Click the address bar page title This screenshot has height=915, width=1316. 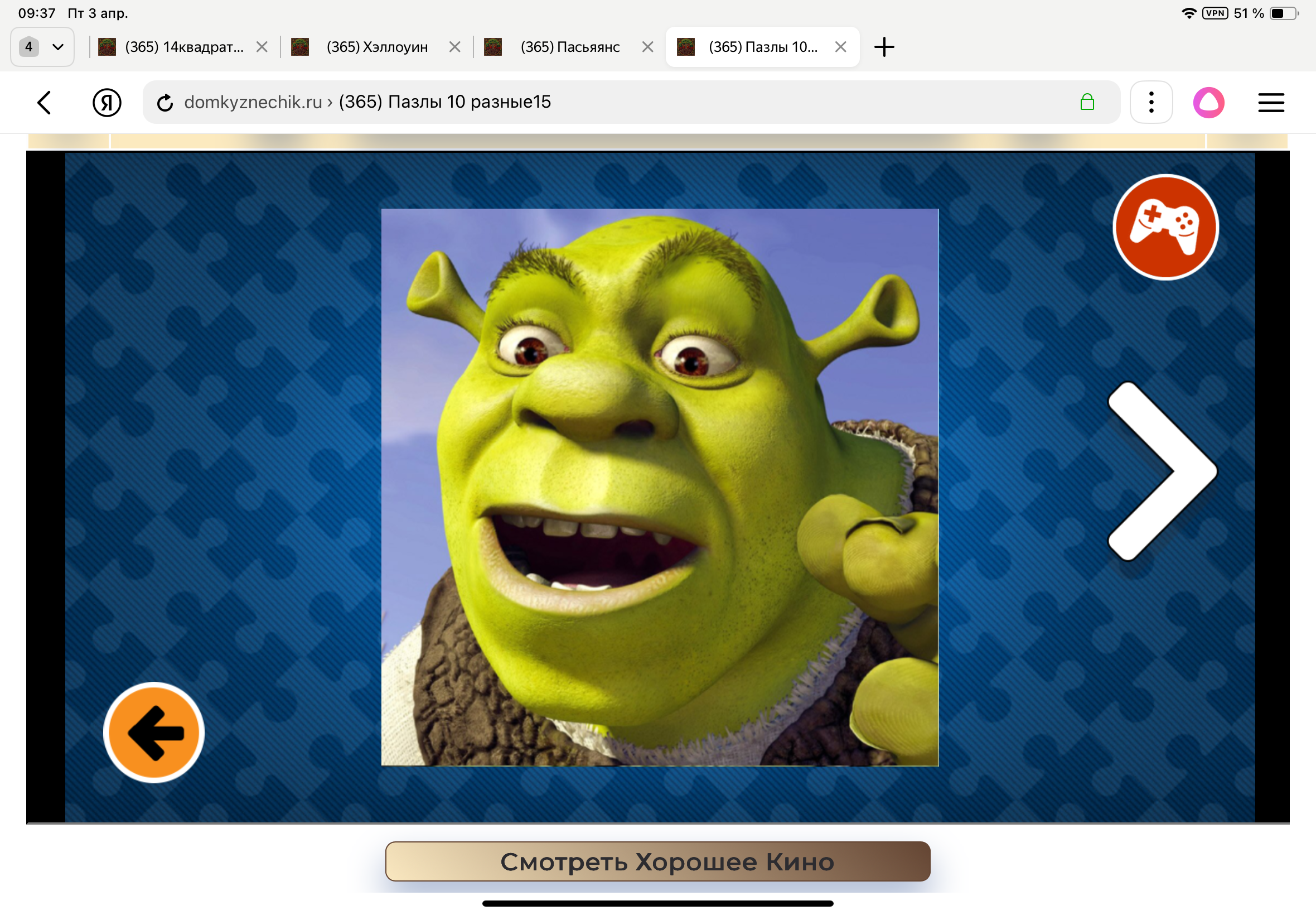444,103
